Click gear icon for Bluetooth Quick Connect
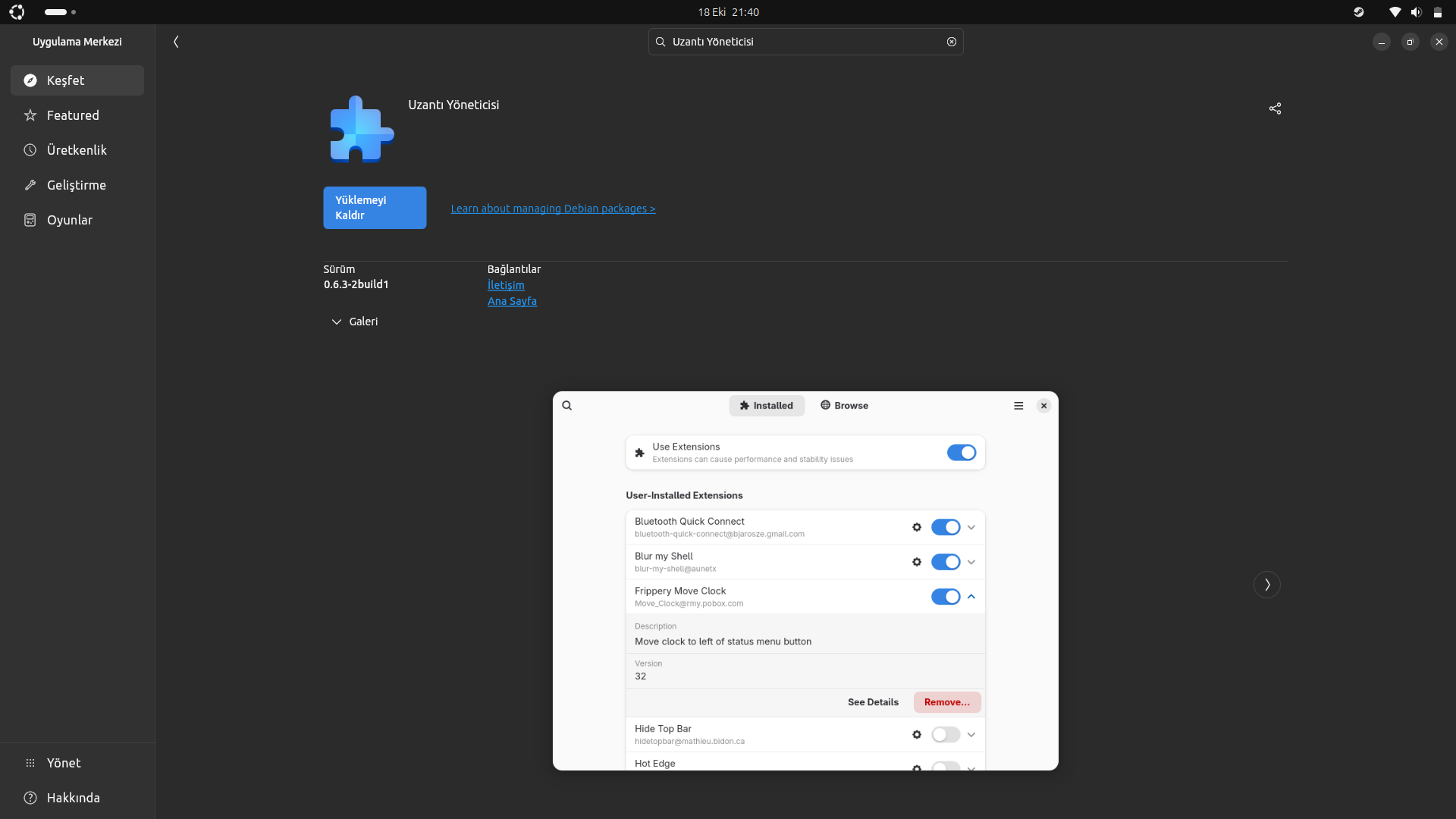Image resolution: width=1456 pixels, height=819 pixels. pyautogui.click(x=917, y=527)
